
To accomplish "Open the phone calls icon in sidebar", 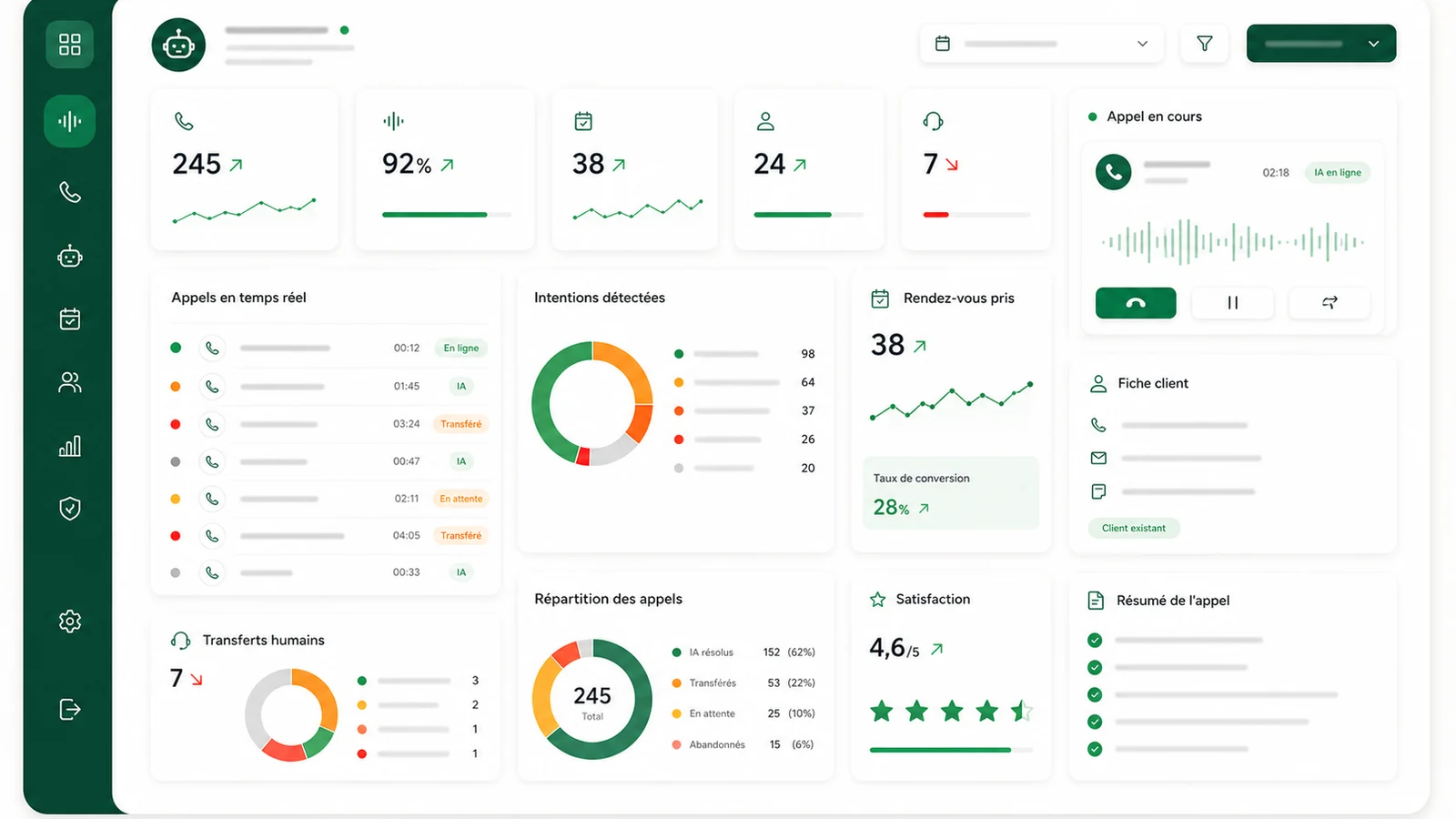I will pyautogui.click(x=70, y=192).
